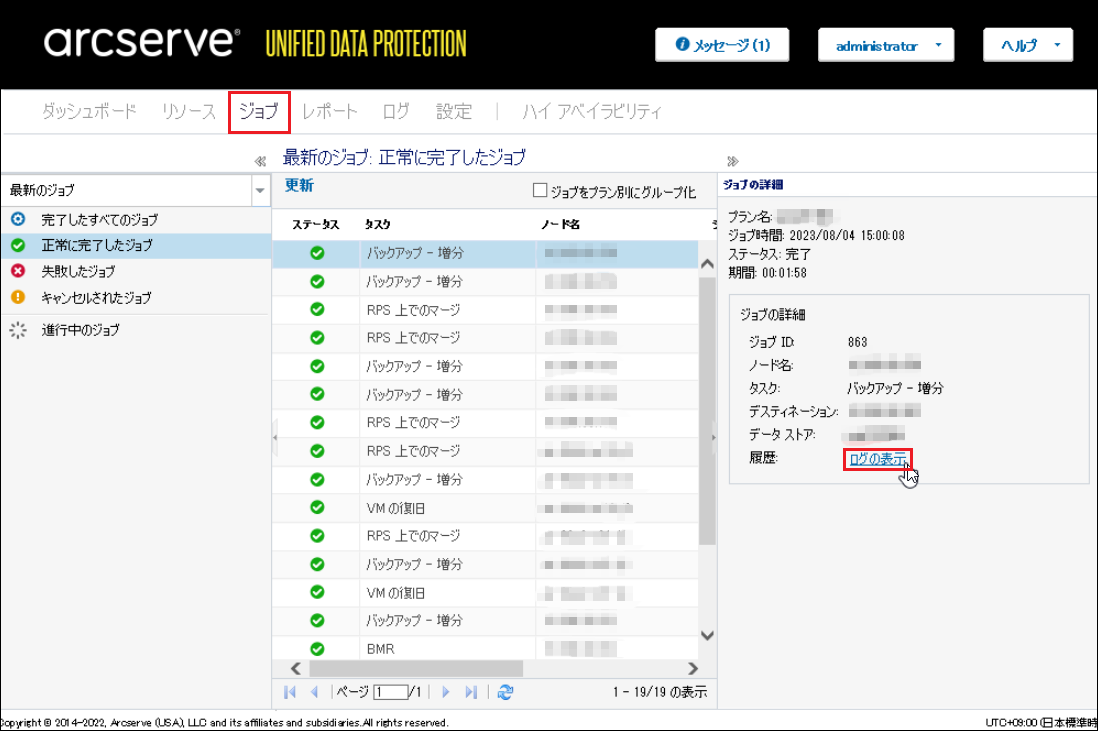Click the orange canceled-jobs warning icon

[18, 298]
